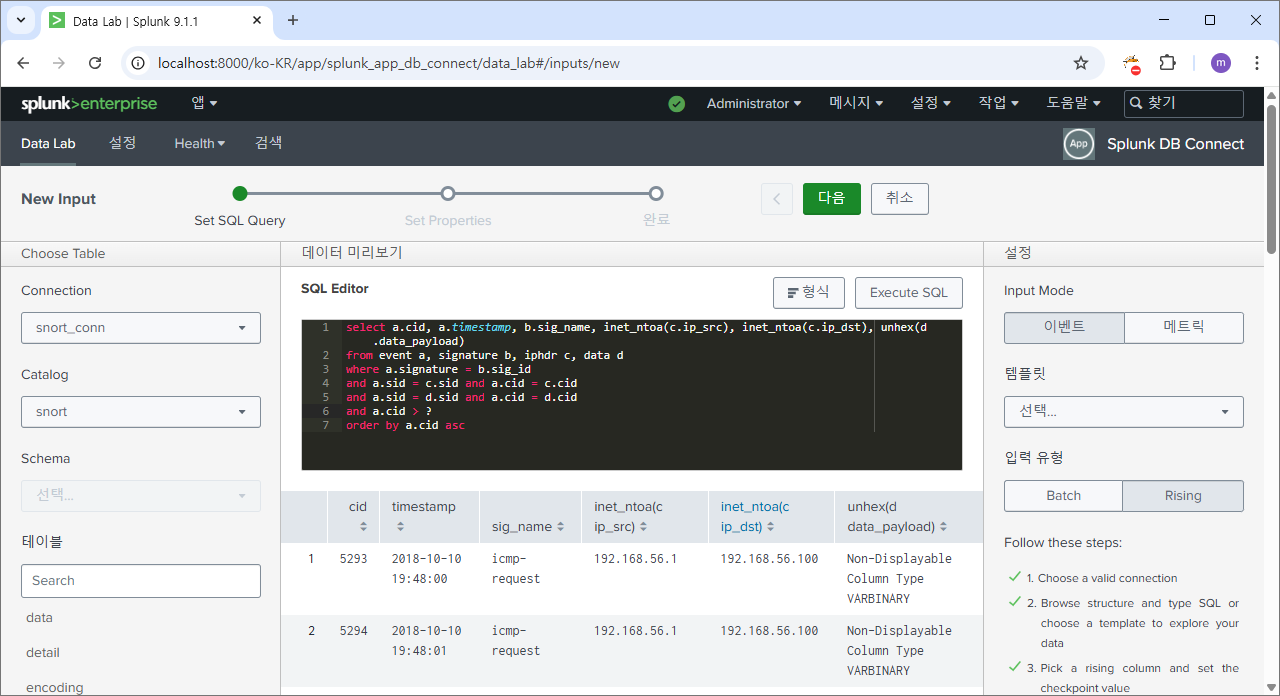The height and width of the screenshot is (696, 1280).
Task: Expand the 도움말 menu
Action: tap(1073, 103)
